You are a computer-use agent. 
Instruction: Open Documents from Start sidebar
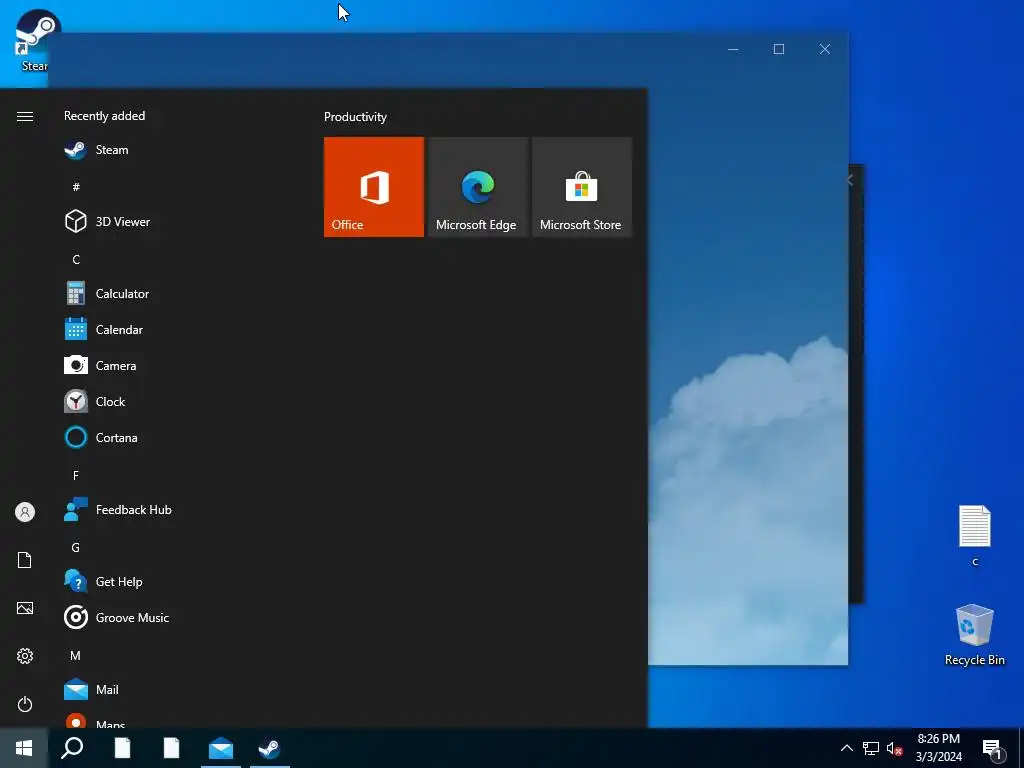tap(25, 560)
